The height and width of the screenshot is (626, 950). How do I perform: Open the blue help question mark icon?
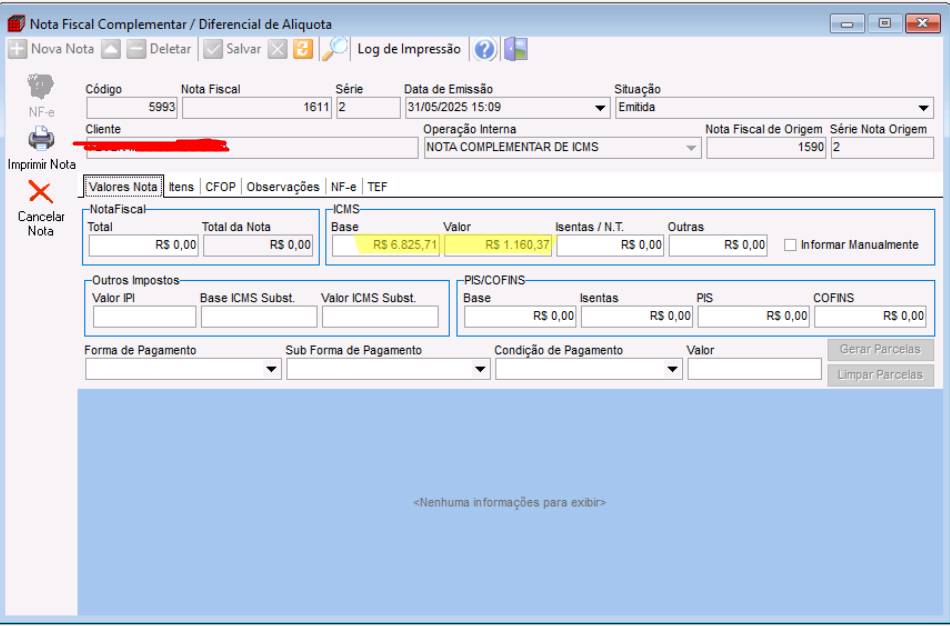click(485, 50)
